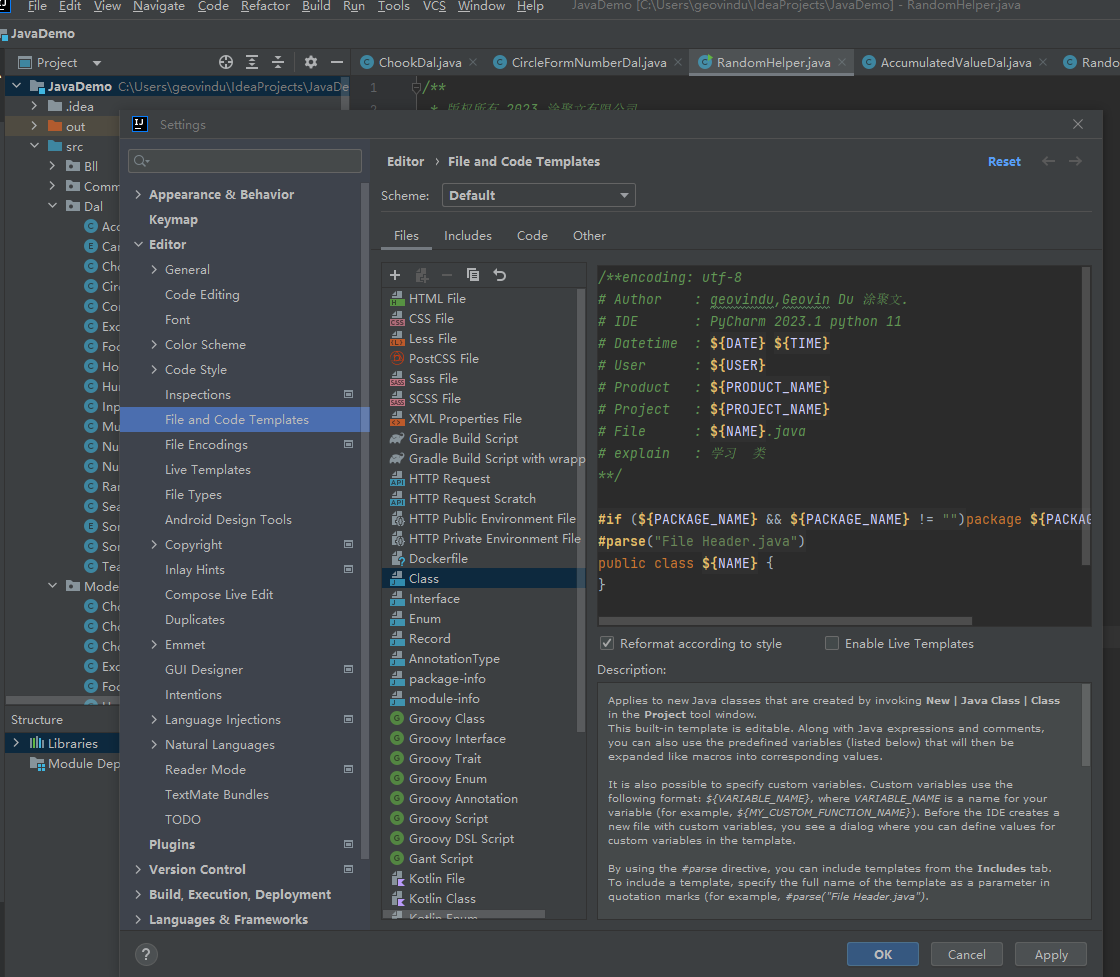Click the Revert template arrow icon
The width and height of the screenshot is (1120, 977).
point(499,275)
